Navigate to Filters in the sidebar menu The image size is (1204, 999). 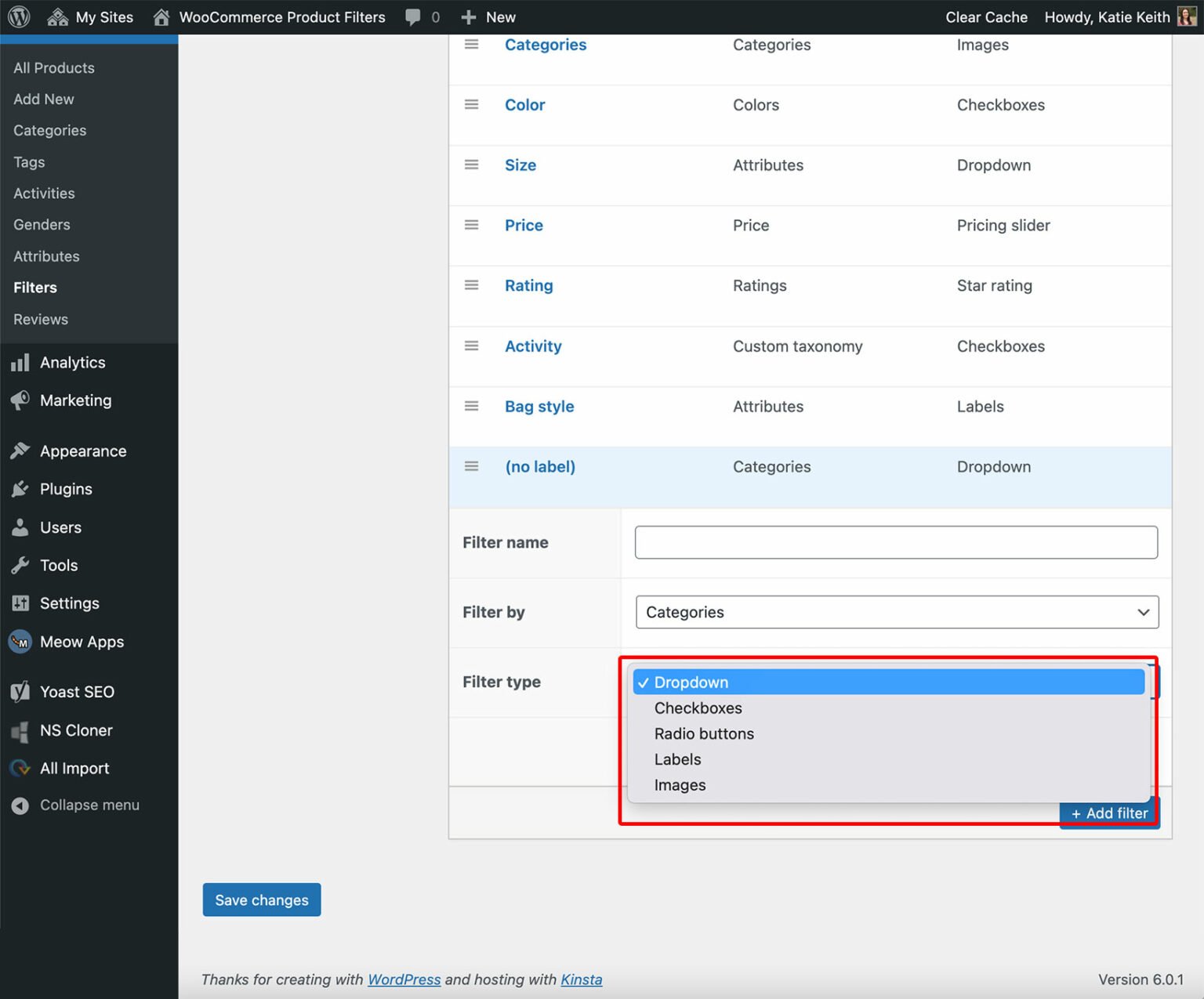click(x=34, y=287)
